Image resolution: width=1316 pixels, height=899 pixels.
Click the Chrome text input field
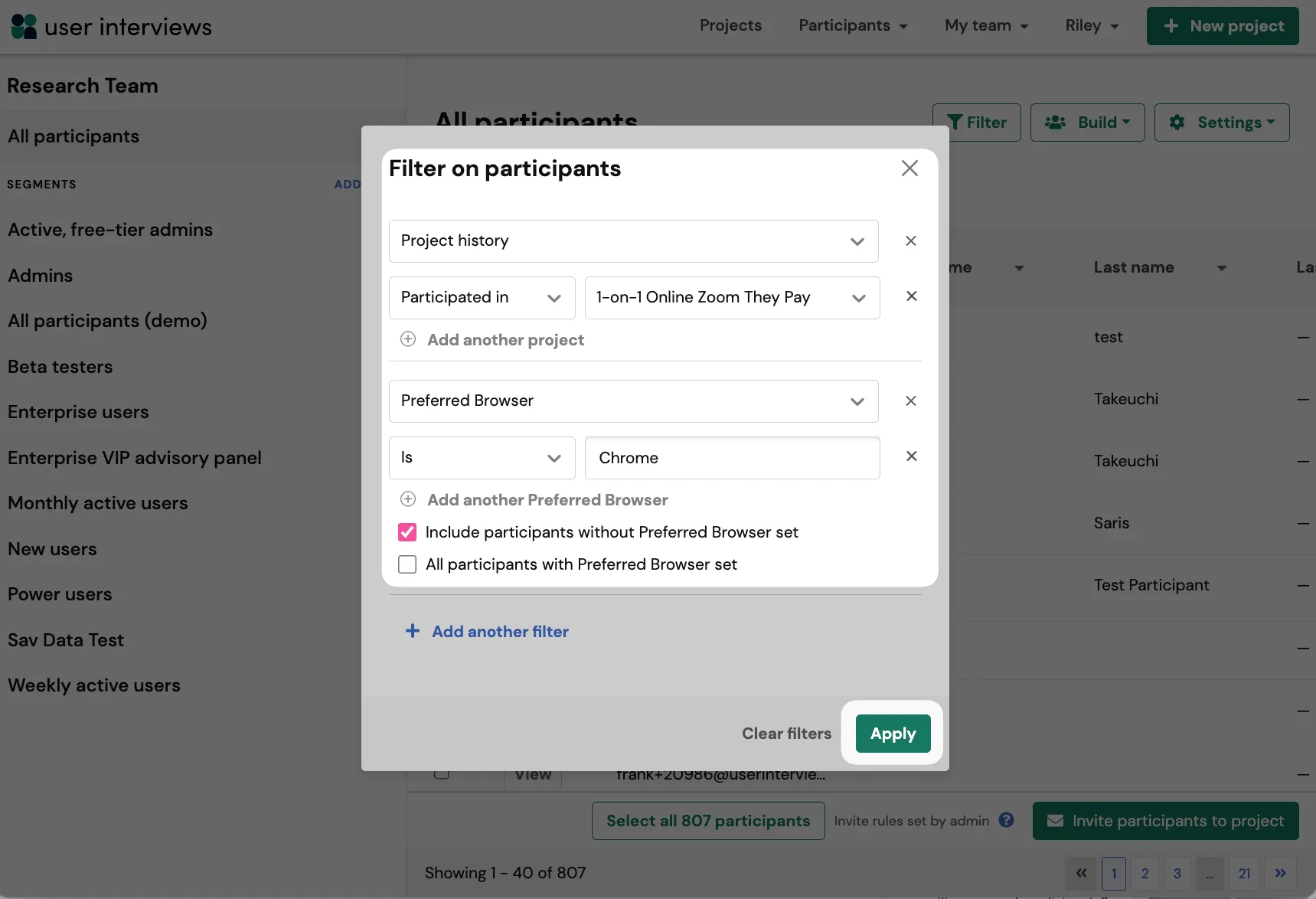tap(733, 458)
